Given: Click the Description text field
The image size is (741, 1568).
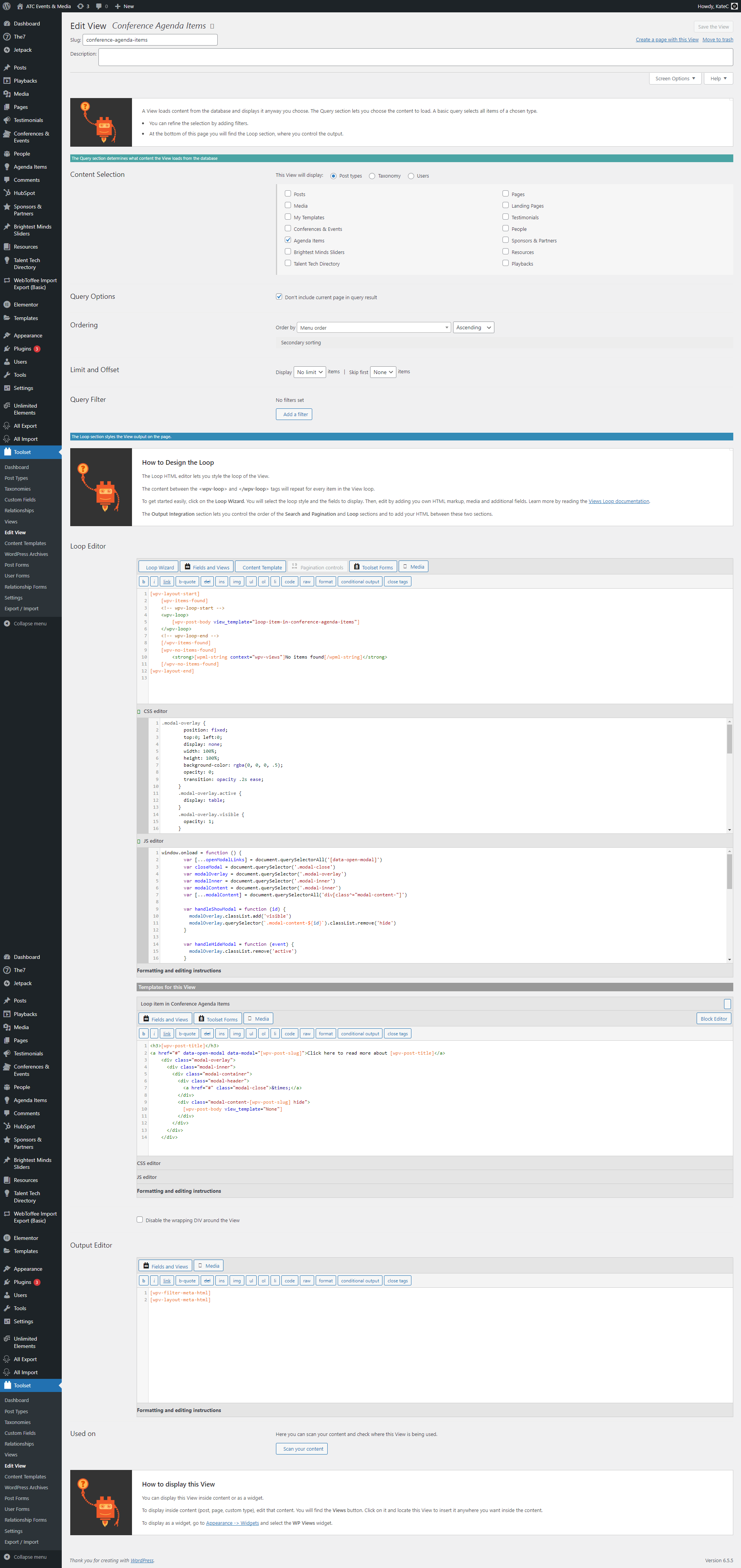Looking at the screenshot, I should coord(416,57).
